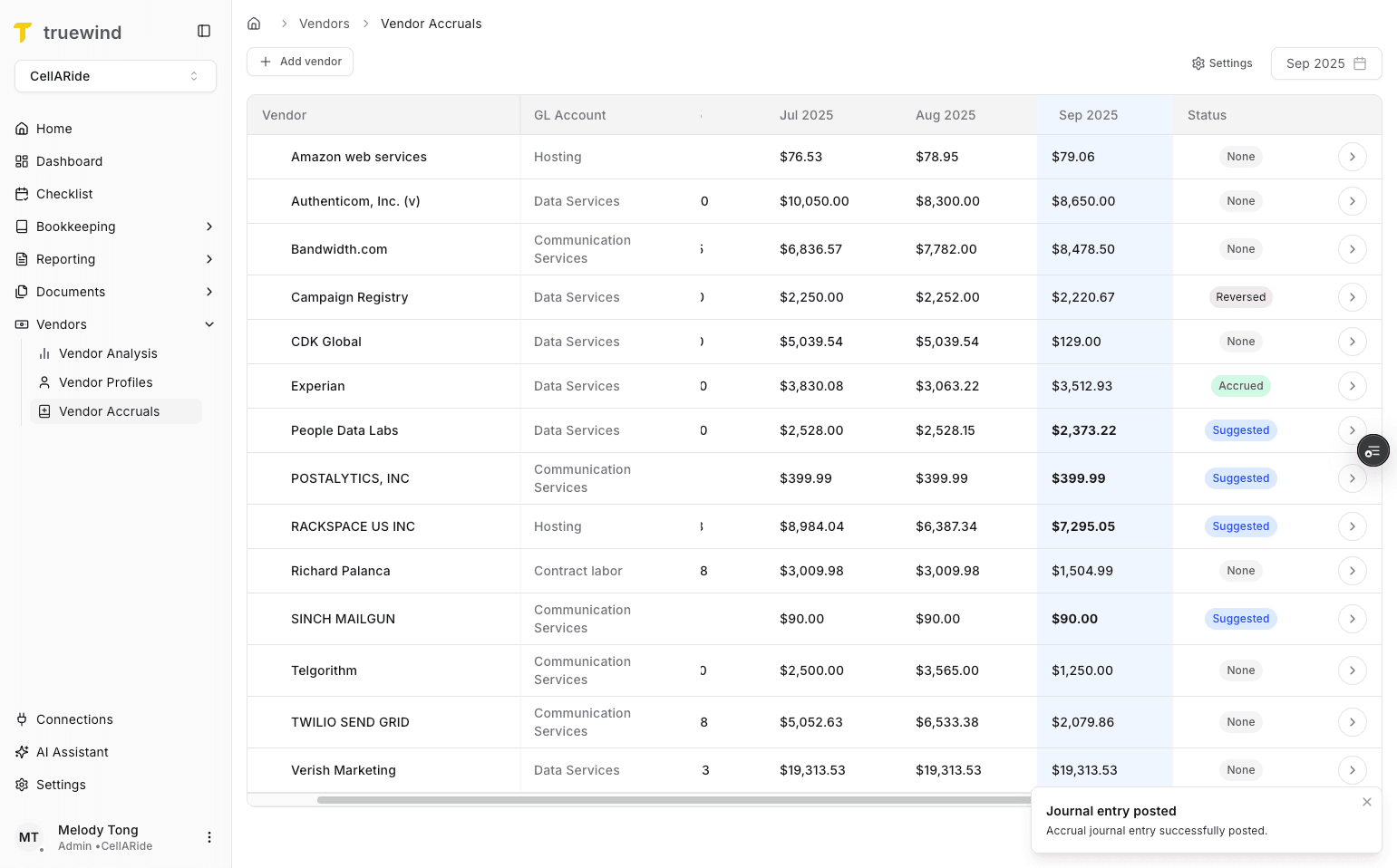Open Campaign Registry row detail arrow

[1352, 297]
